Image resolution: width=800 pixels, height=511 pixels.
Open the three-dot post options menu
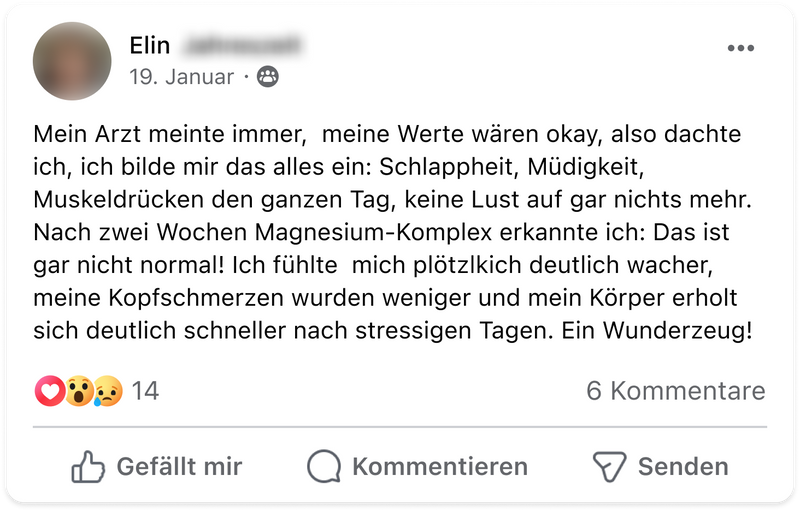point(740,48)
